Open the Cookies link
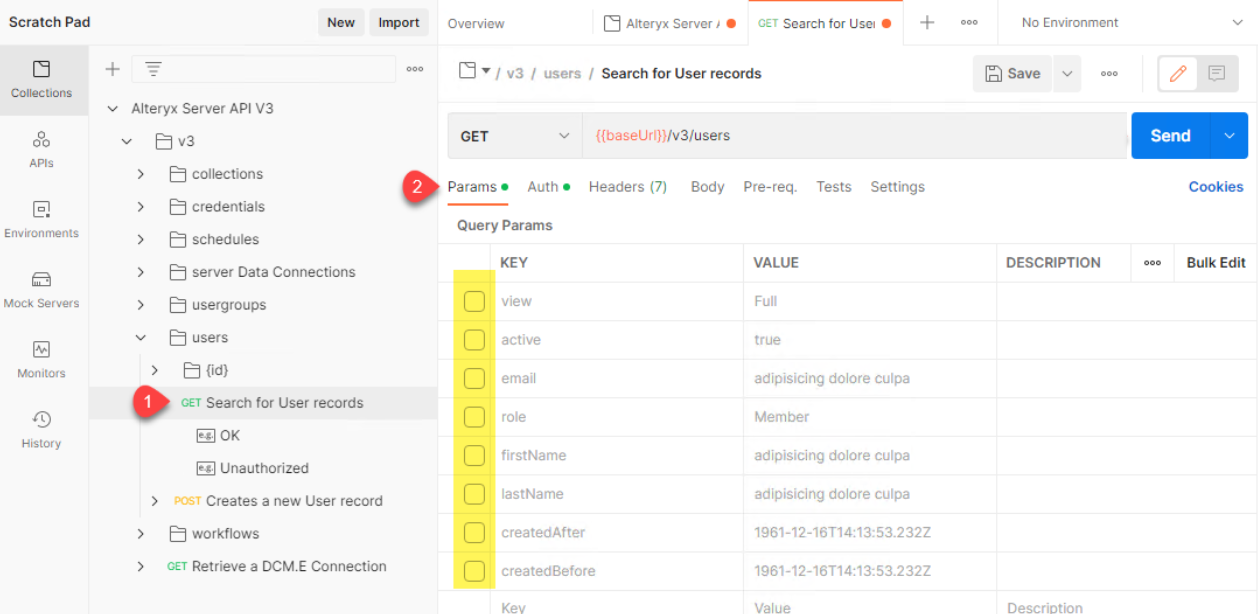 [x=1215, y=186]
